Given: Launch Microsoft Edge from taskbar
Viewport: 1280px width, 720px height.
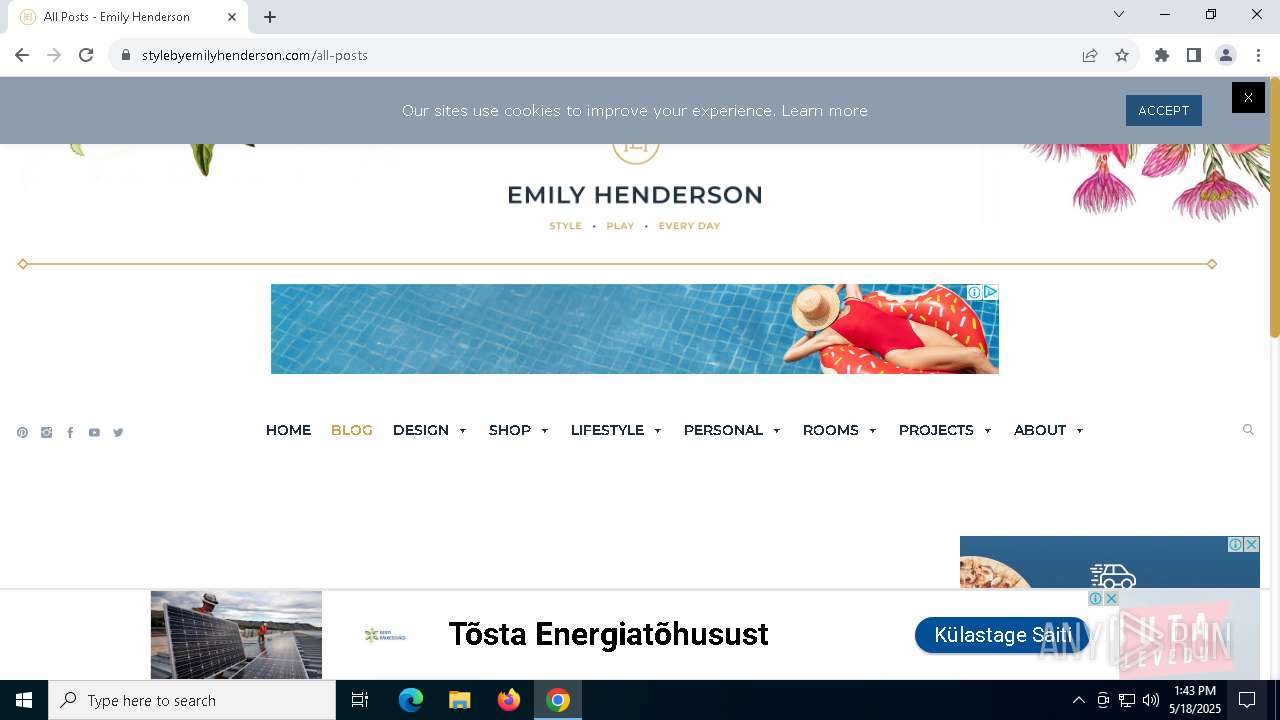Looking at the screenshot, I should pos(411,700).
